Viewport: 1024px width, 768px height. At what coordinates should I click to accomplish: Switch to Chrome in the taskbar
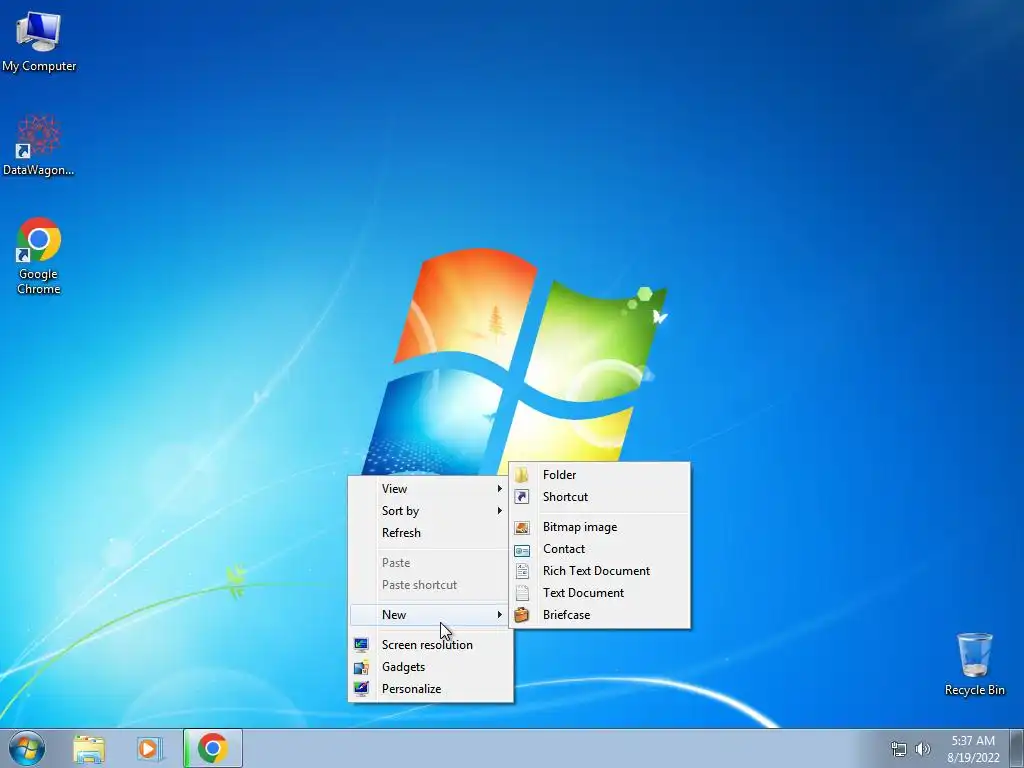coord(213,748)
